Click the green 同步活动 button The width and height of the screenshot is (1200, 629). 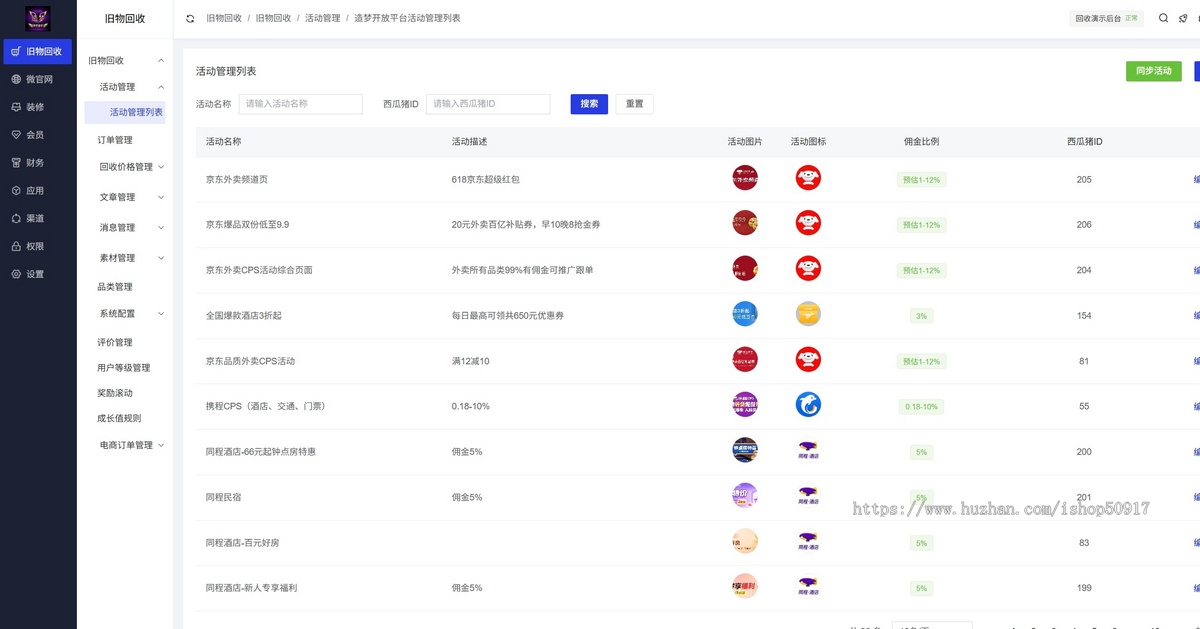[1153, 71]
